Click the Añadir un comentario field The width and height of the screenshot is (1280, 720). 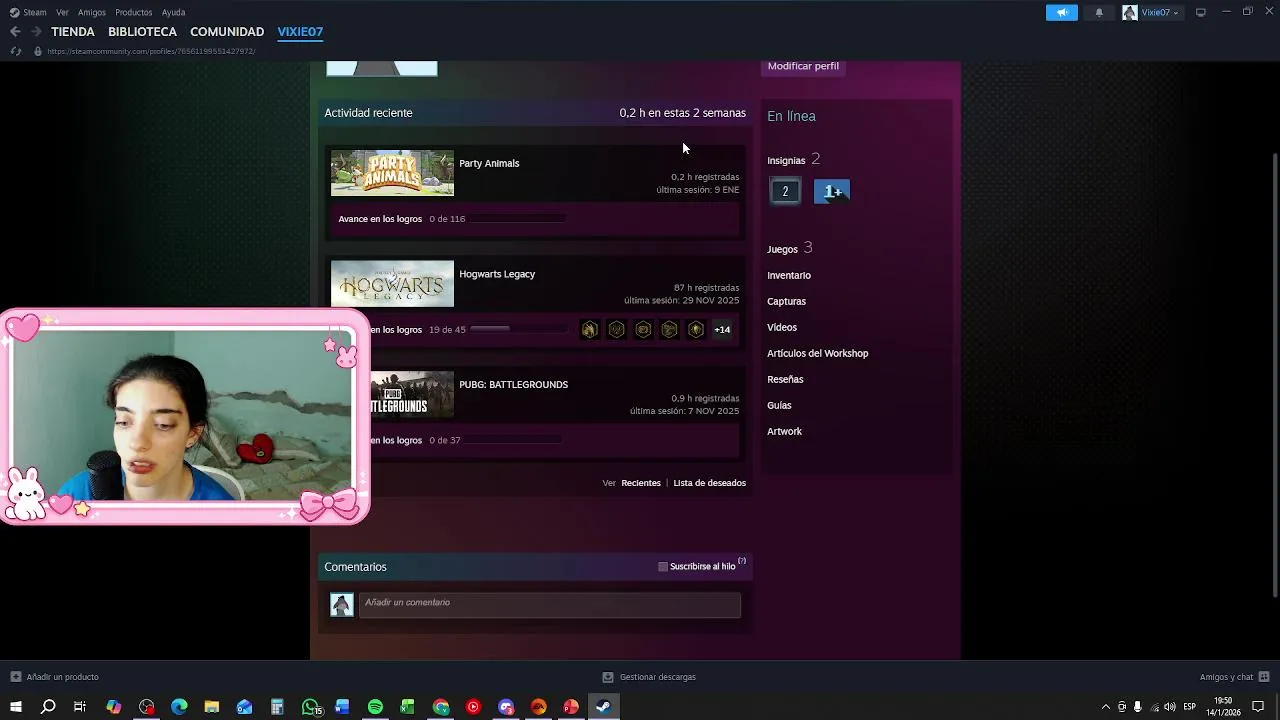pyautogui.click(x=550, y=603)
